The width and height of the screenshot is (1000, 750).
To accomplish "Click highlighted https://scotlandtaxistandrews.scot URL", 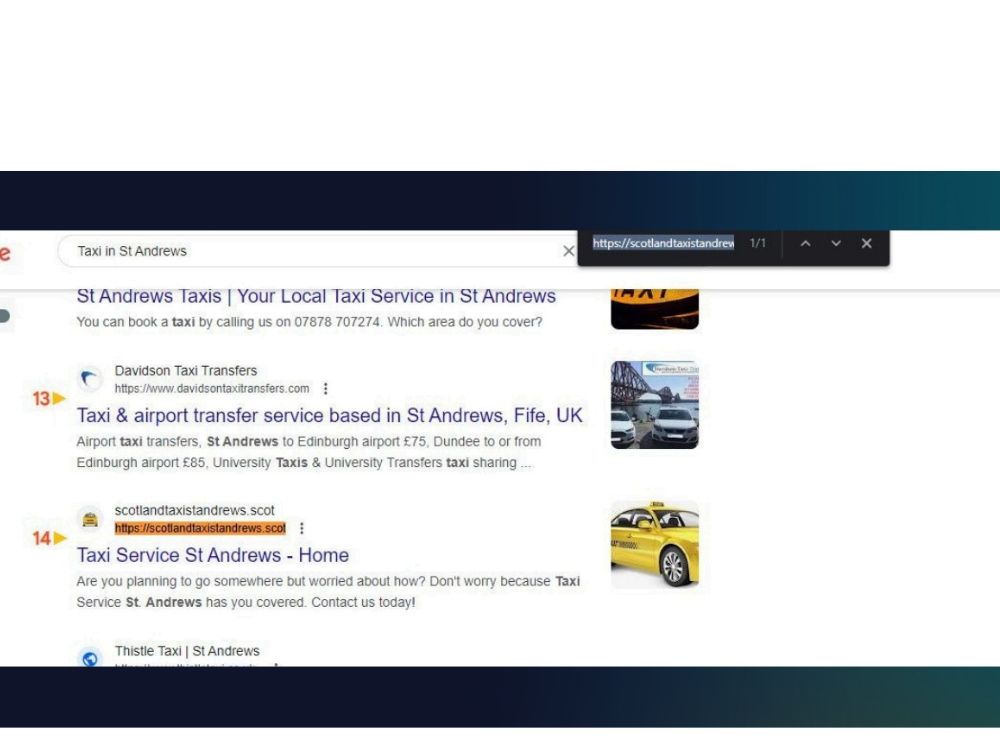I will tap(200, 528).
